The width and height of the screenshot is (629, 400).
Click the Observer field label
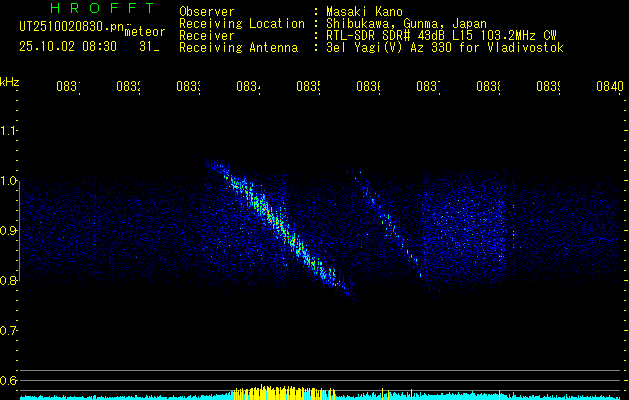207,11
